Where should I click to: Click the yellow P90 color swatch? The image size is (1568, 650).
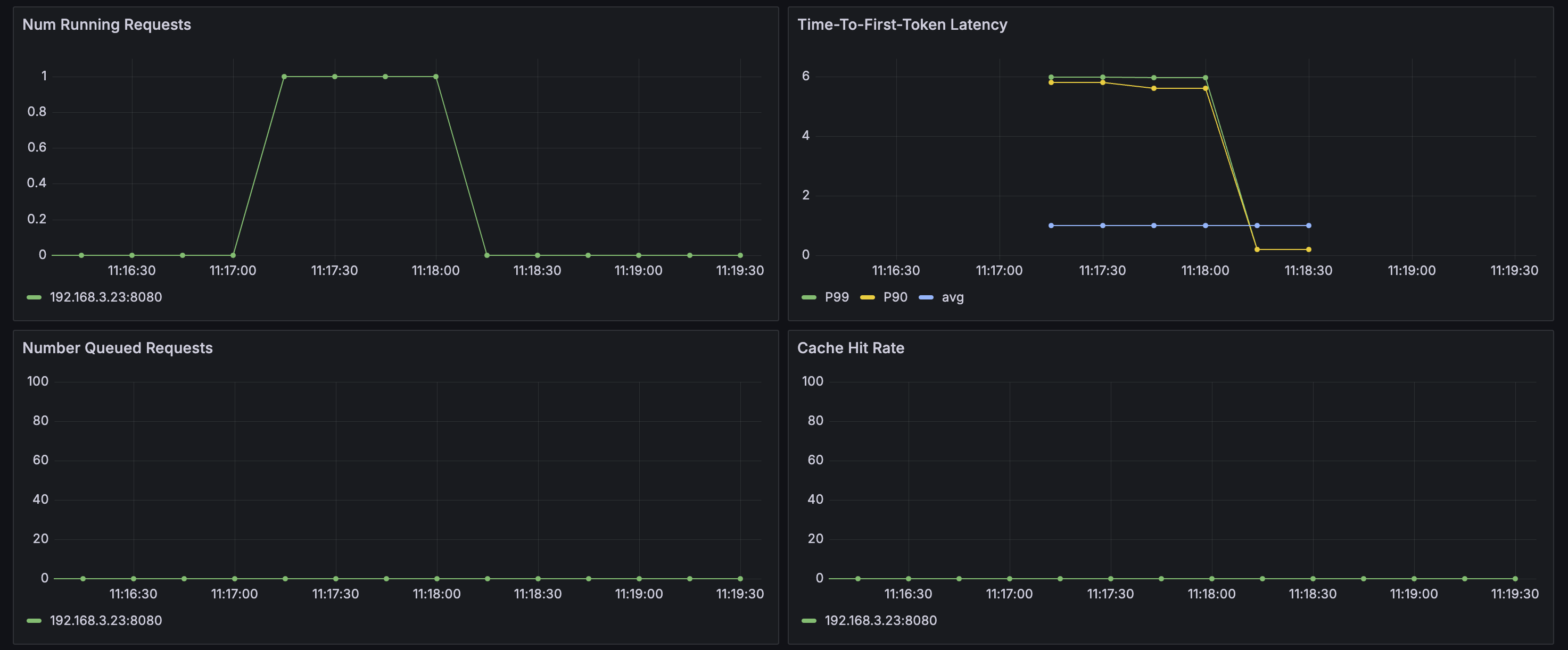click(x=868, y=297)
